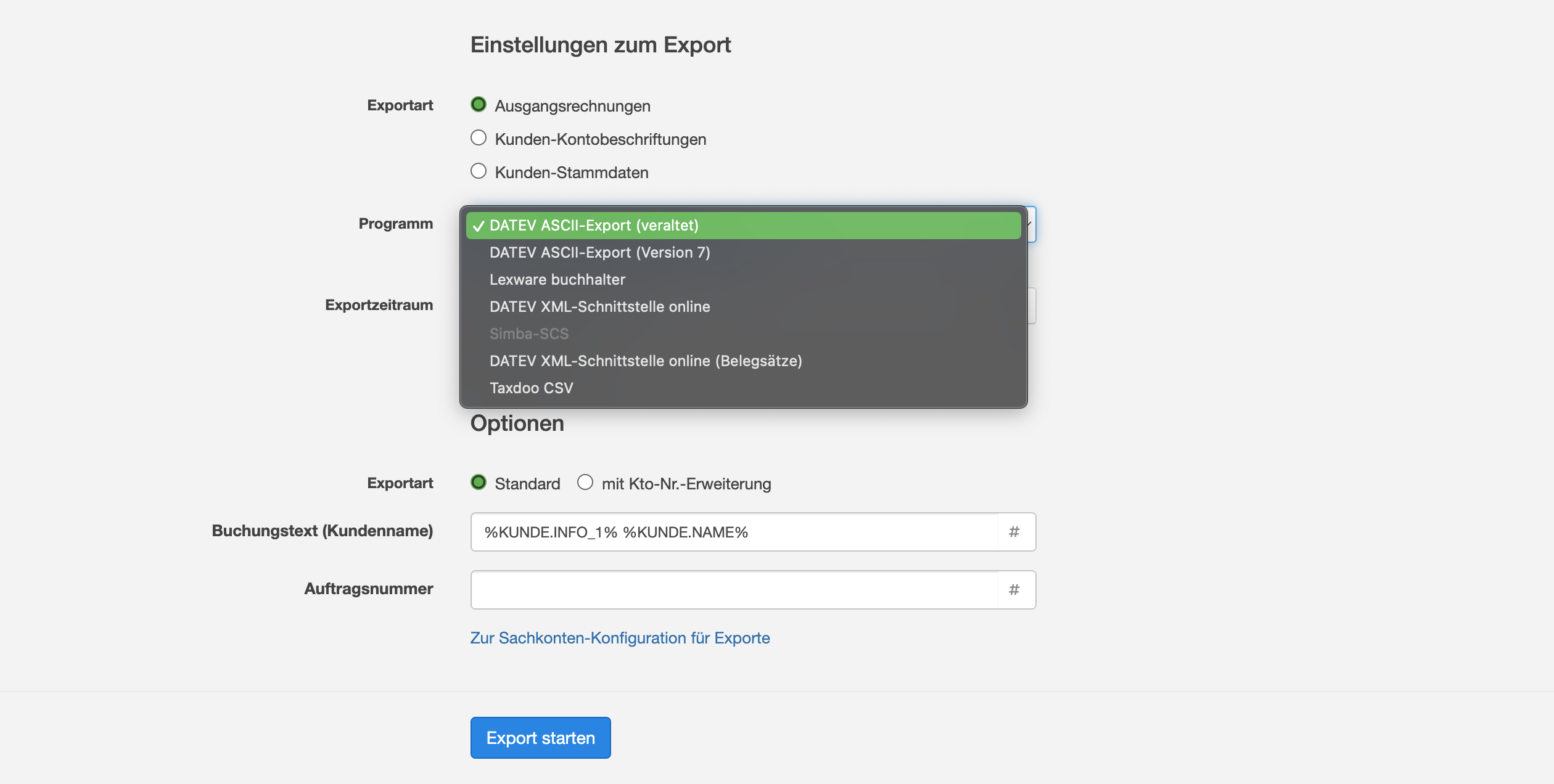Screen dimensions: 1554x784
Task: Open placeholder picker for Buchungstext field
Action: [x=1016, y=532]
